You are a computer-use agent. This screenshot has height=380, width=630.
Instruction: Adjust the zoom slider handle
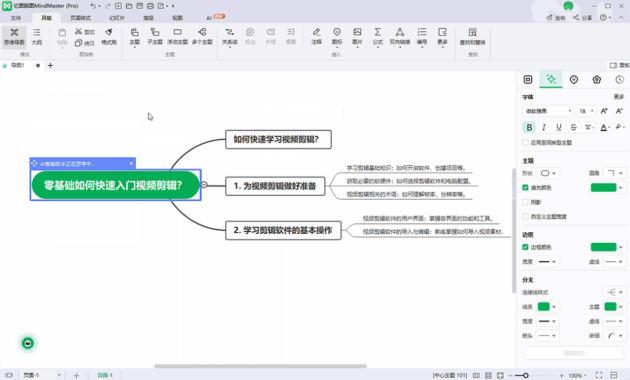(x=525, y=376)
